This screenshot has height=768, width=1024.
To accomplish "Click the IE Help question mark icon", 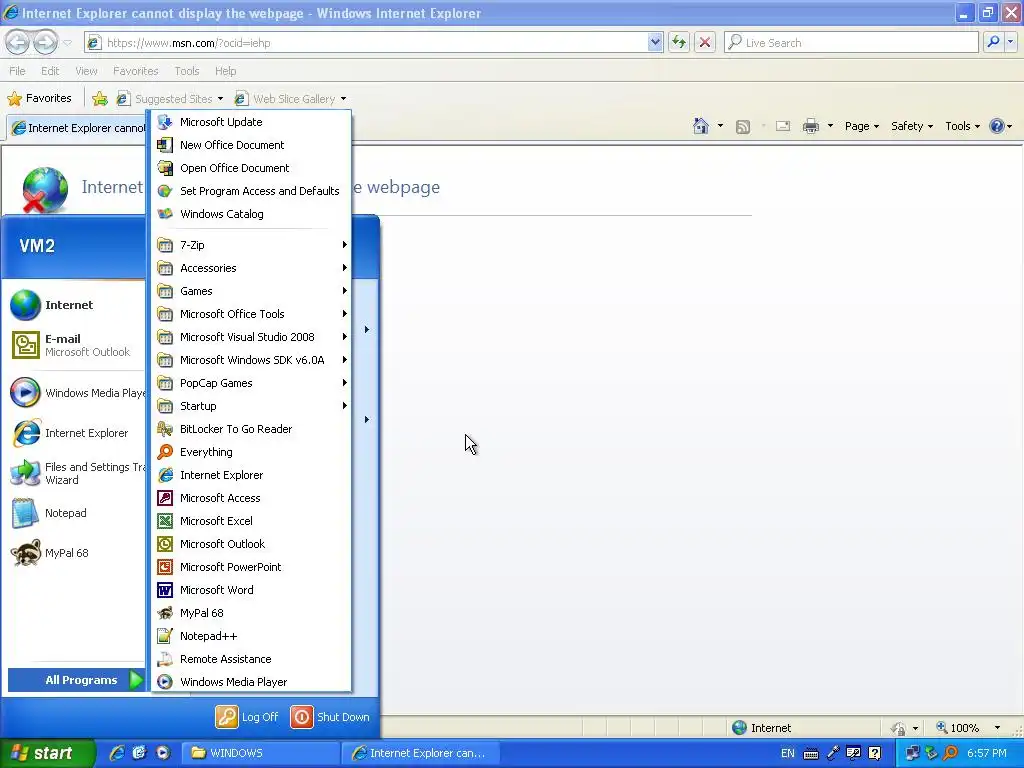I will click(997, 126).
